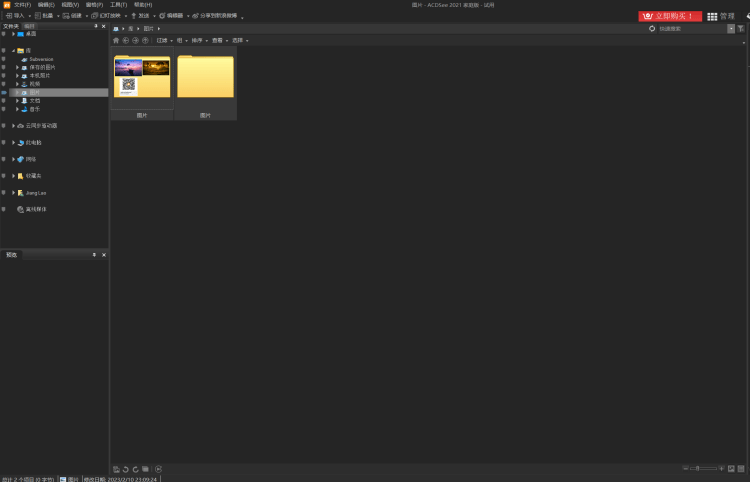Switch to the 编目 catalog tab
The height and width of the screenshot is (482, 750).
coord(30,26)
